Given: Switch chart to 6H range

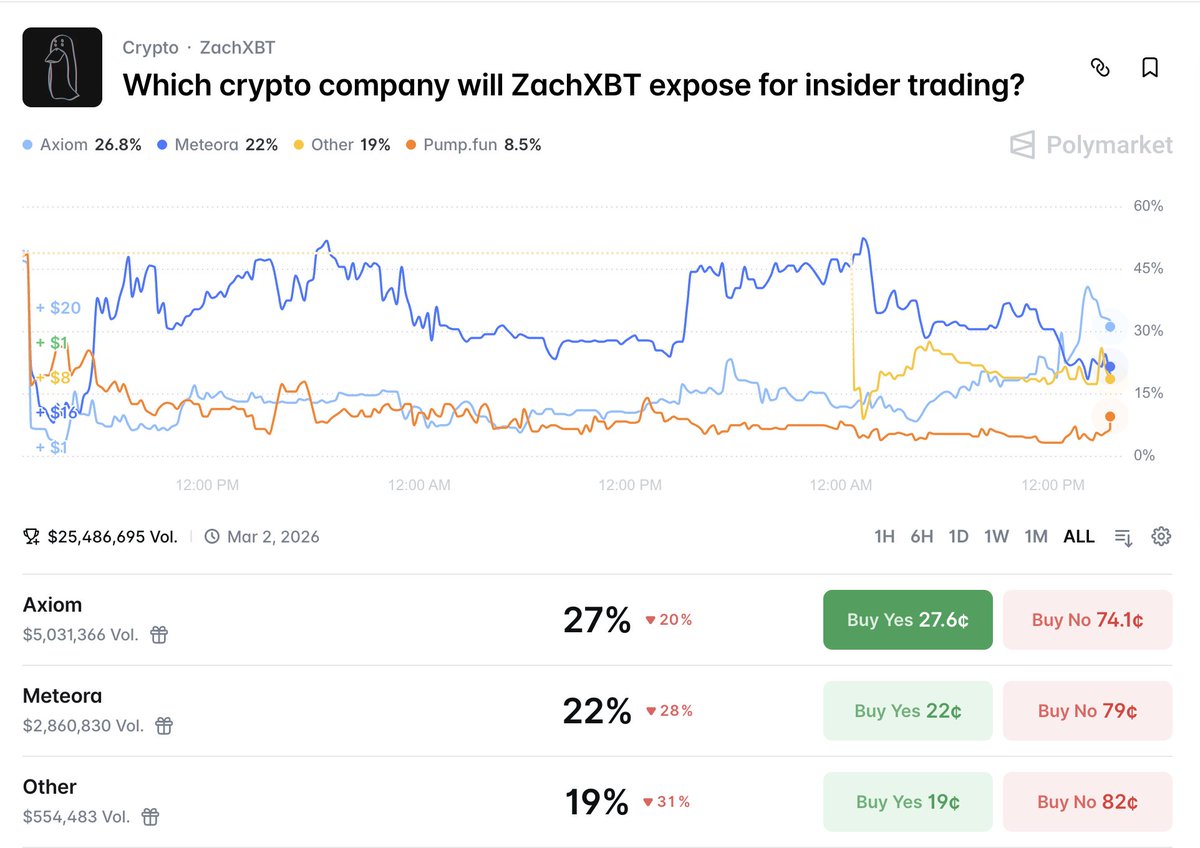Looking at the screenshot, I should pyautogui.click(x=921, y=537).
